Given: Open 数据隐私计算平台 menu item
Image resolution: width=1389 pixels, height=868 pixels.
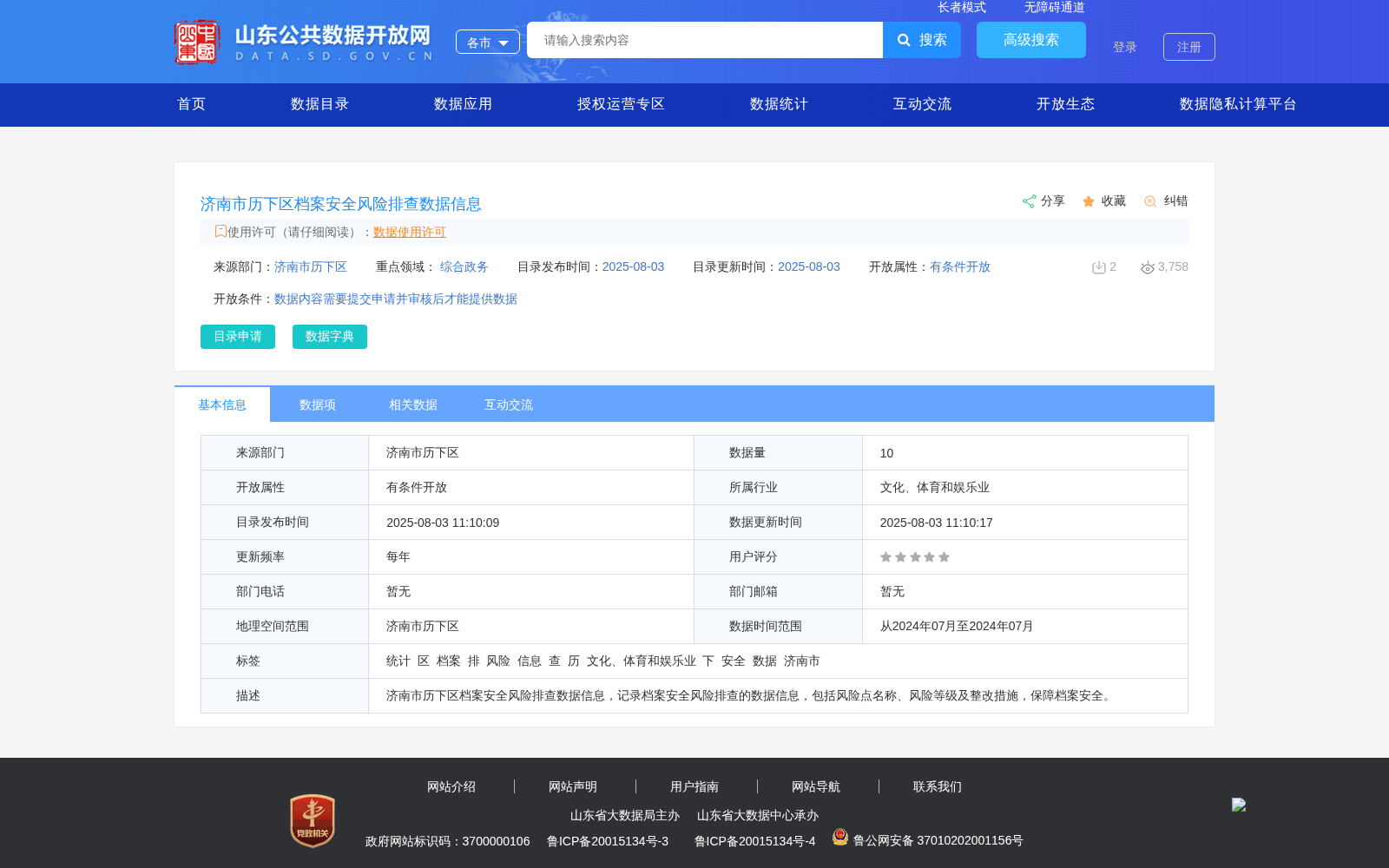Looking at the screenshot, I should [1238, 104].
